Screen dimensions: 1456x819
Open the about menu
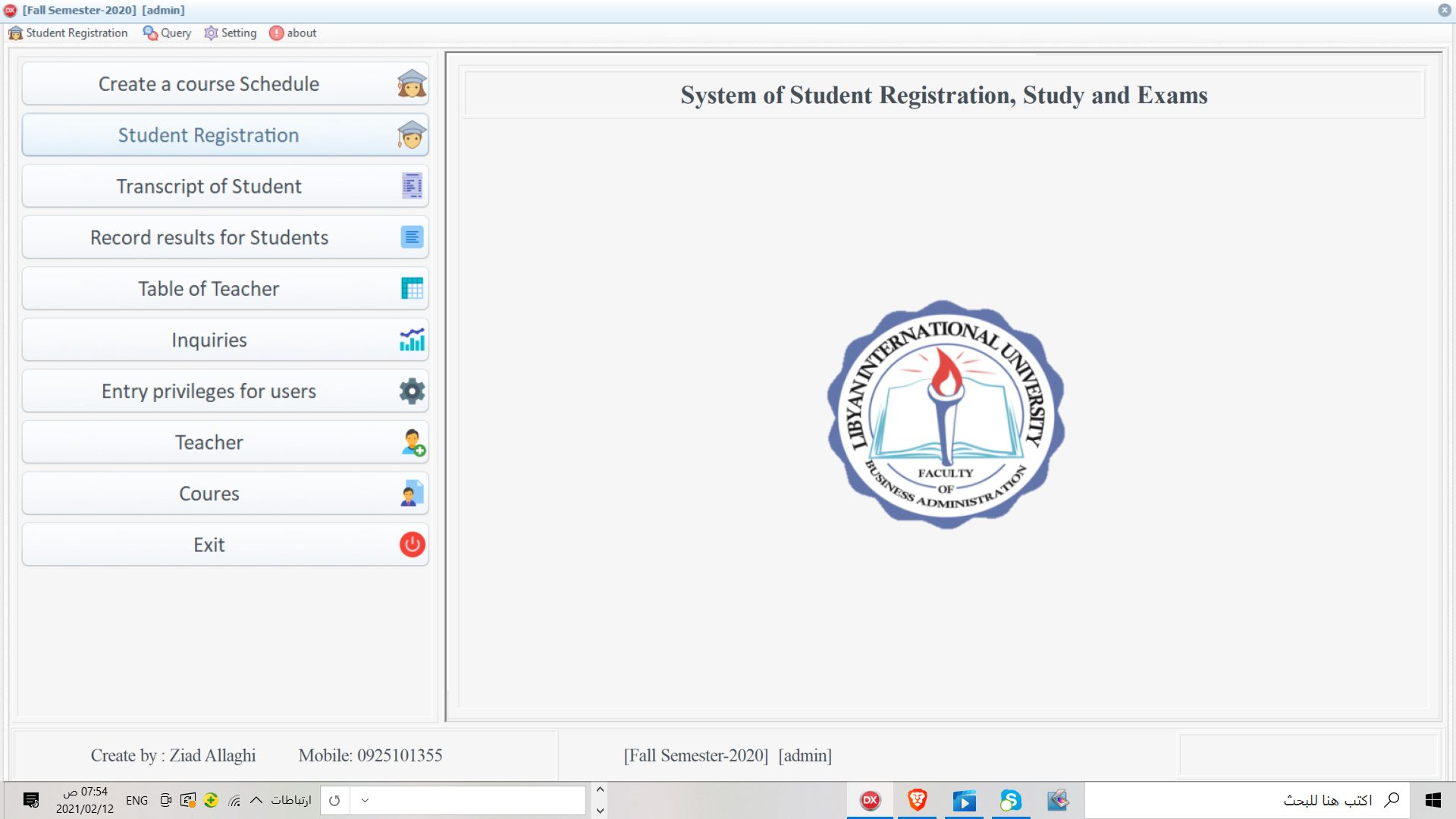tap(293, 33)
